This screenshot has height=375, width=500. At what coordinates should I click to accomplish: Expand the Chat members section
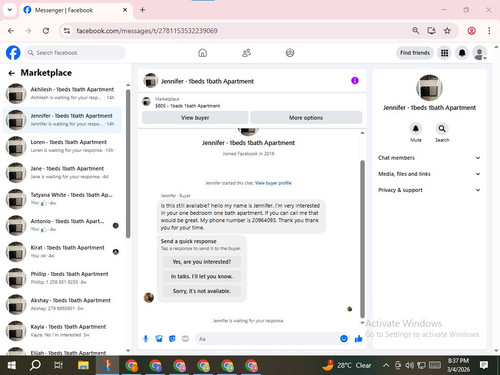[429, 158]
